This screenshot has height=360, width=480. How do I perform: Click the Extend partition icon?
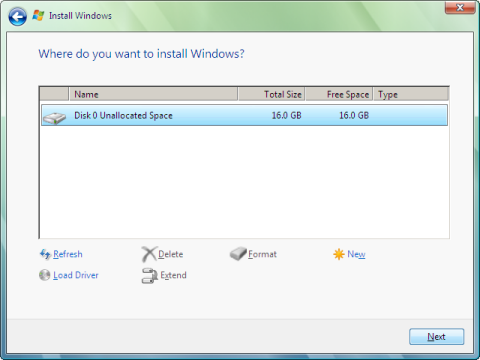(x=149, y=276)
